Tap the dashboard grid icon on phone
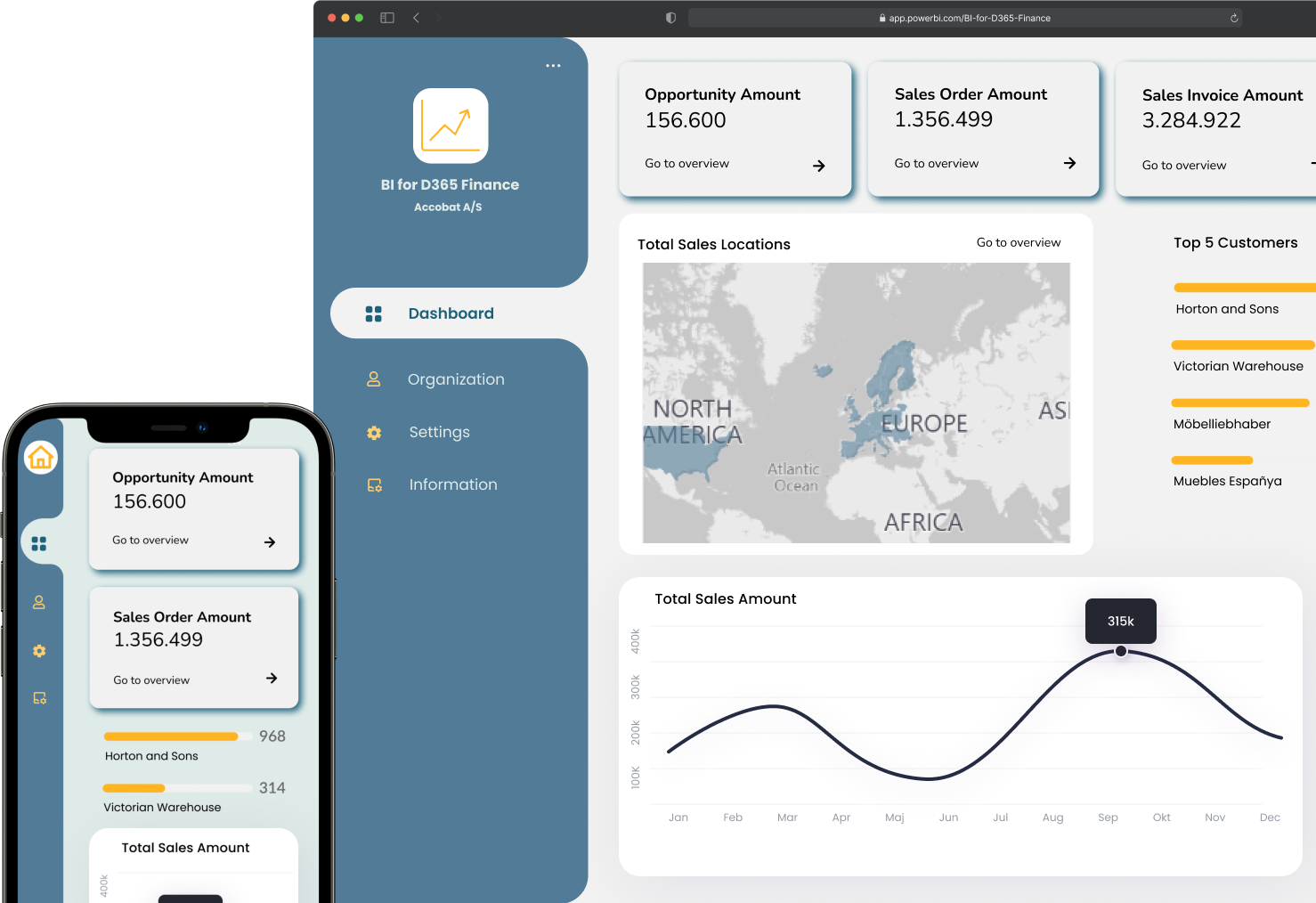 [x=39, y=543]
